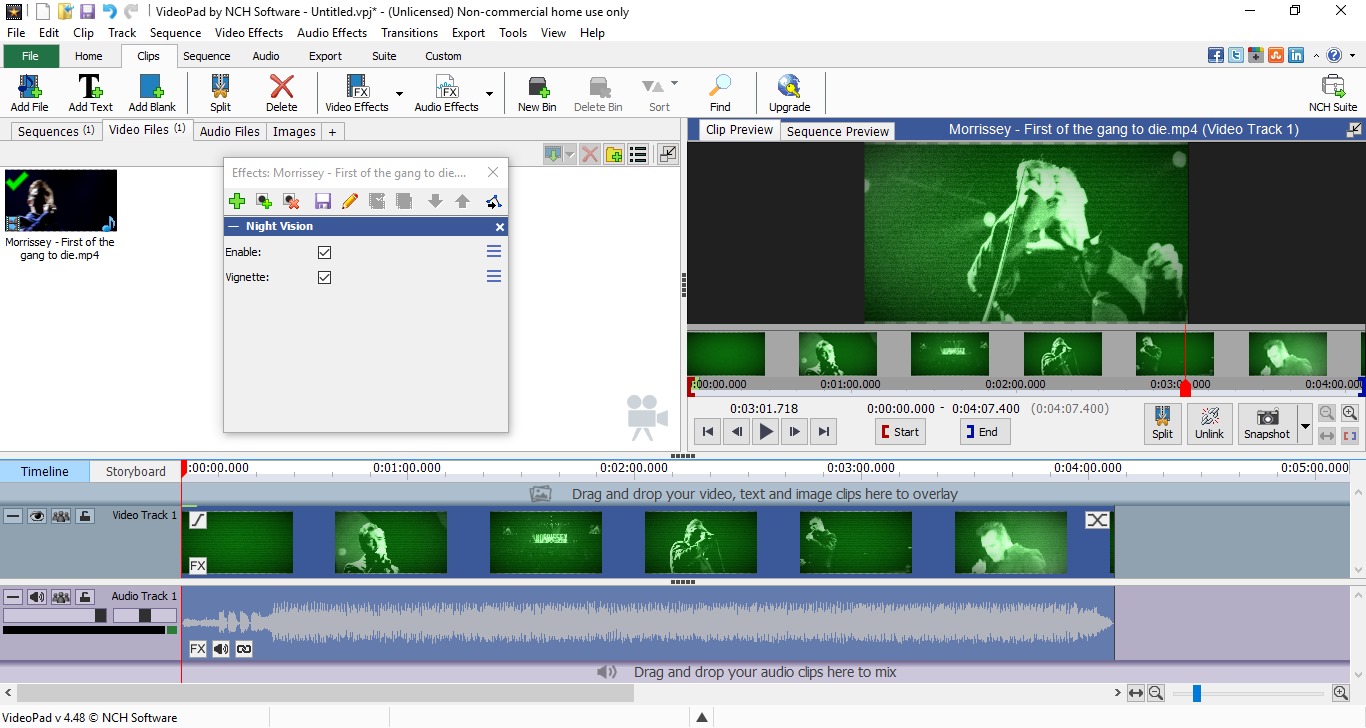The height and width of the screenshot is (728, 1366).
Task: Open the Enable parameter options menu
Action: pos(494,252)
